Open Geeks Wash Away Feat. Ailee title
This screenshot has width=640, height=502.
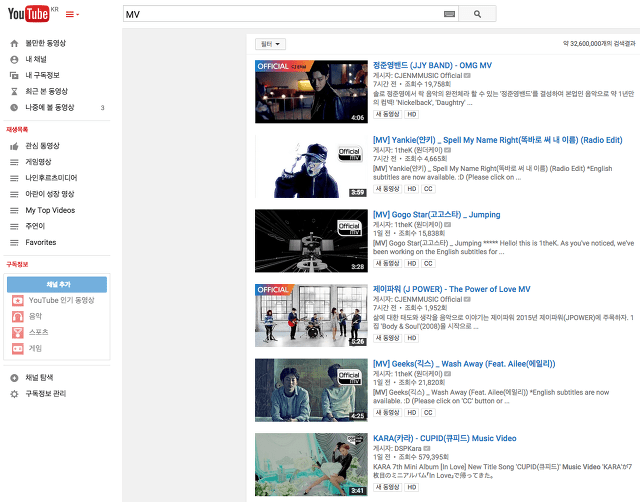tap(464, 364)
